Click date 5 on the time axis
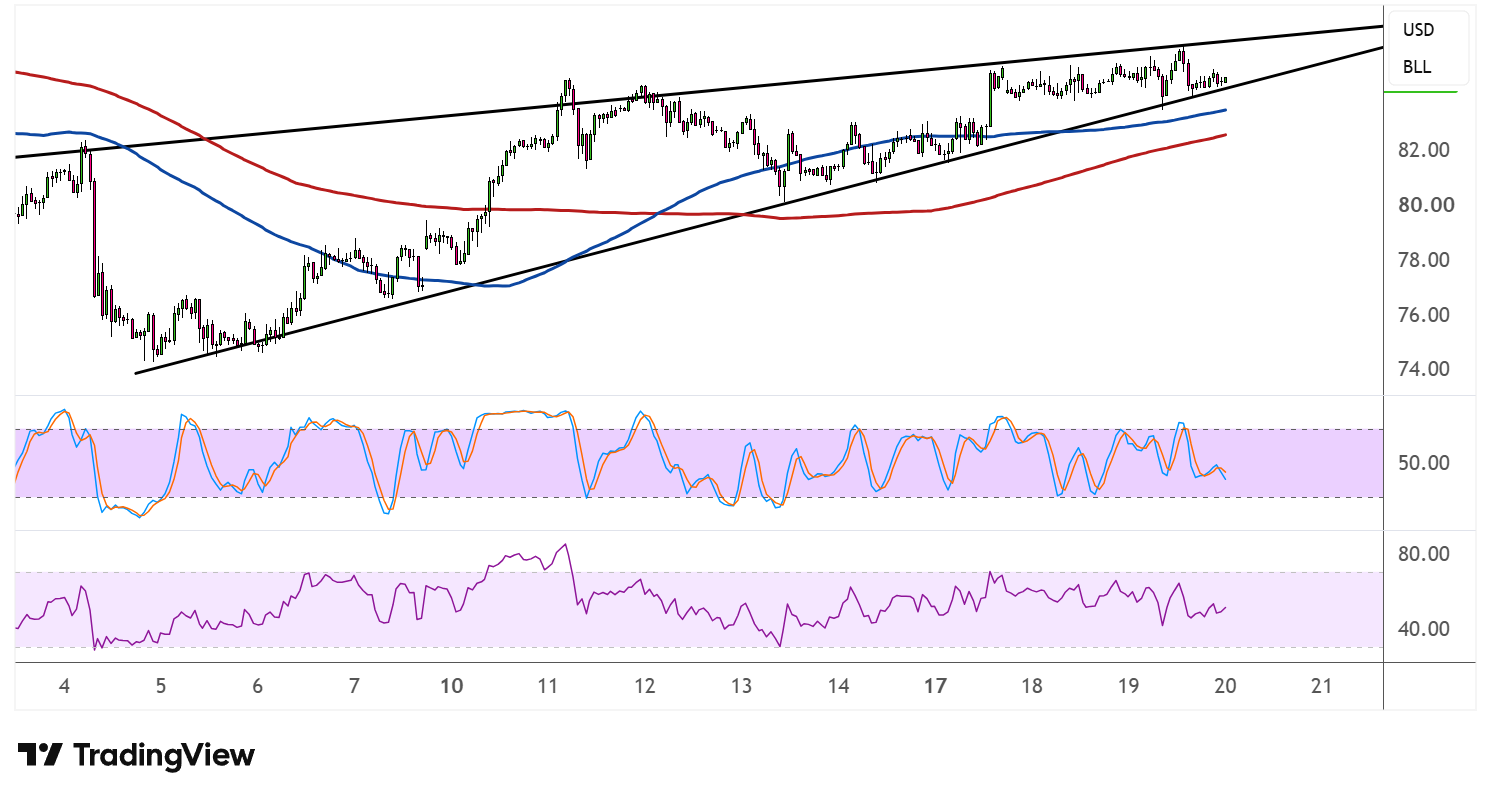The width and height of the screenshot is (1491, 800). click(160, 686)
